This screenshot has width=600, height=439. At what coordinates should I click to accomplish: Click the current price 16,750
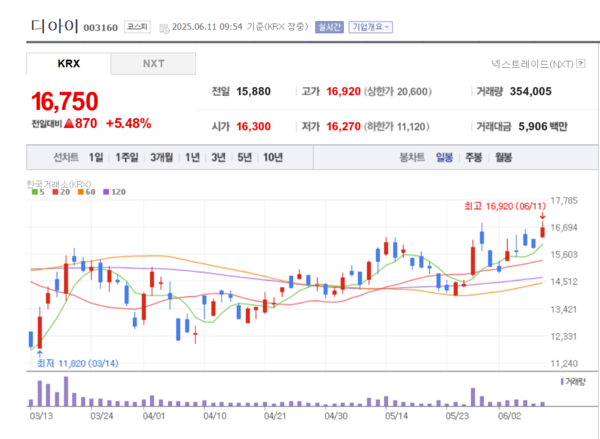click(x=65, y=101)
